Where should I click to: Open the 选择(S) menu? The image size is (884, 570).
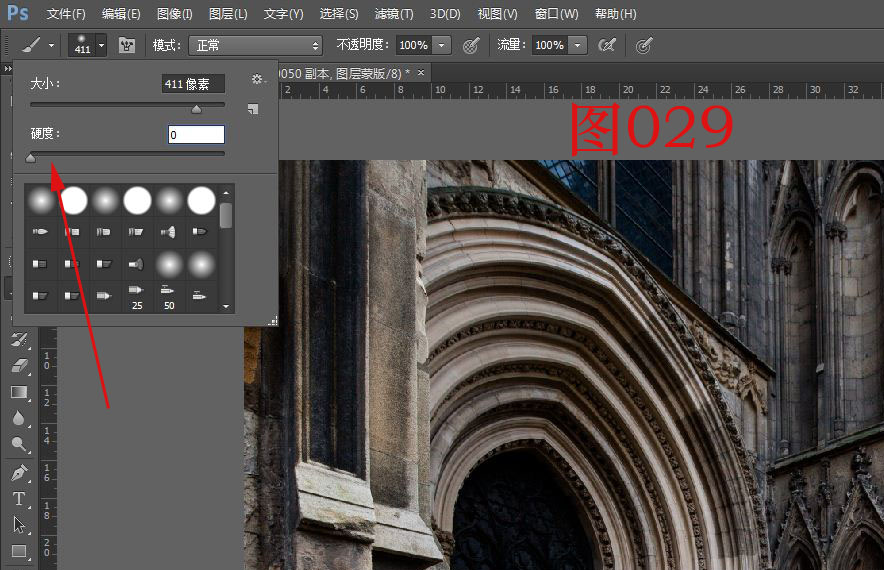click(339, 14)
